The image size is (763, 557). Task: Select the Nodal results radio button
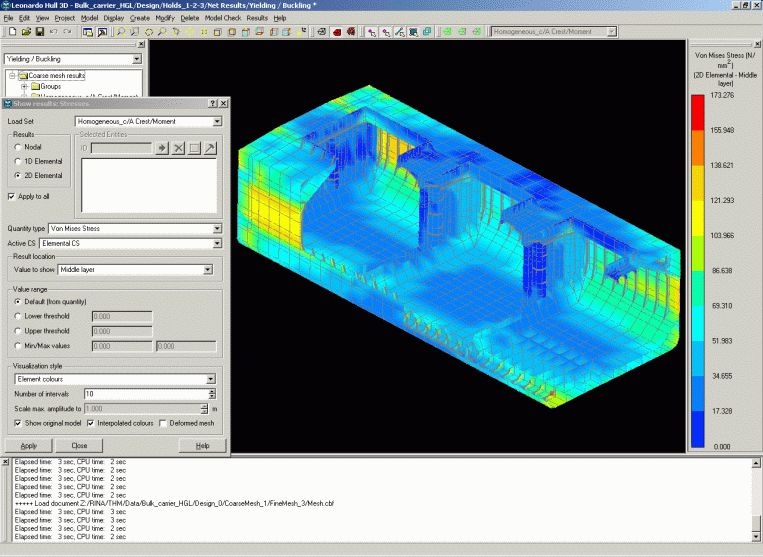18,147
